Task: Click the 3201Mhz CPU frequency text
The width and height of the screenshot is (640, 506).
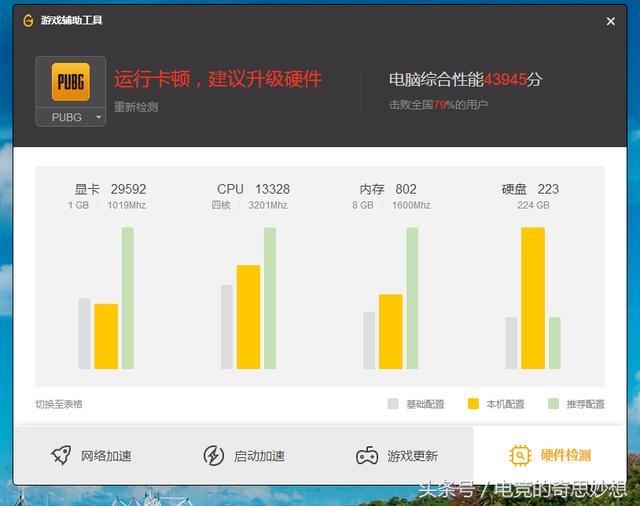Action: [x=268, y=205]
